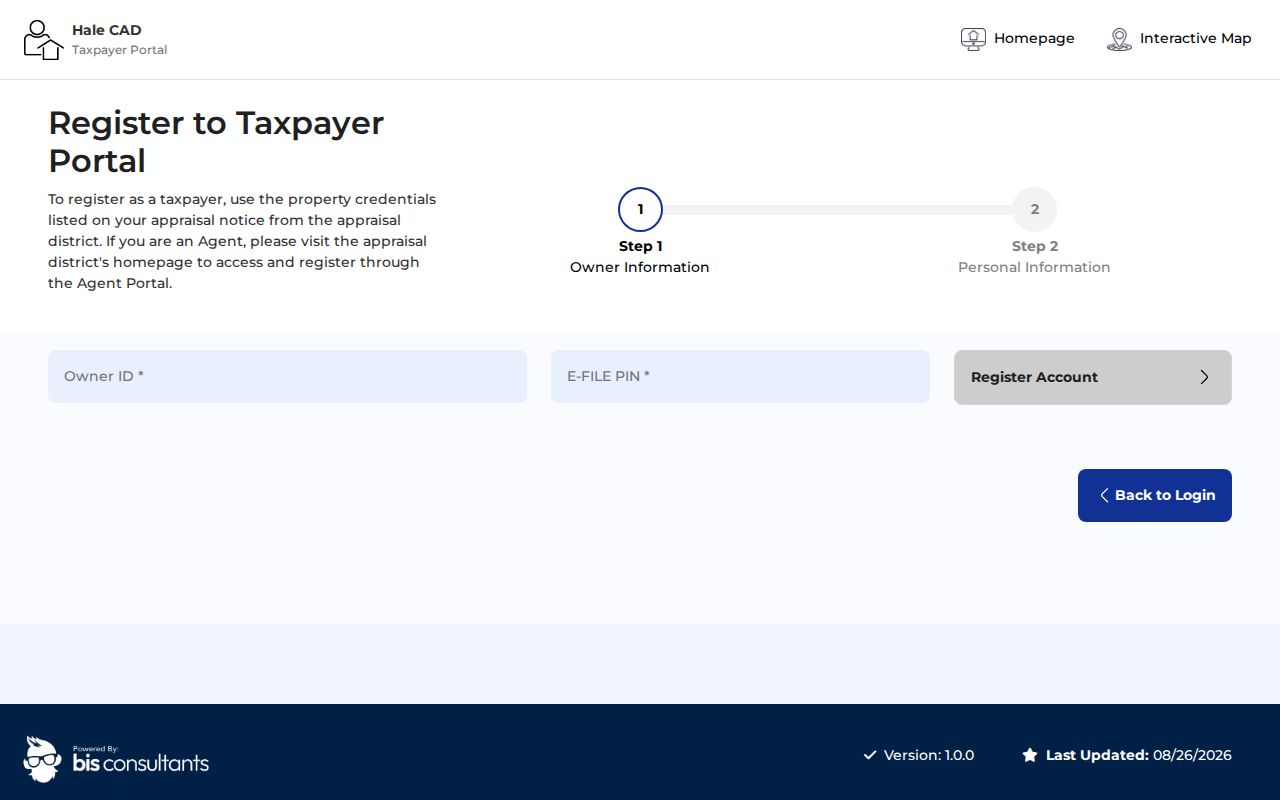Open the Interactive Map link
Image resolution: width=1280 pixels, height=800 pixels.
[x=1179, y=39]
